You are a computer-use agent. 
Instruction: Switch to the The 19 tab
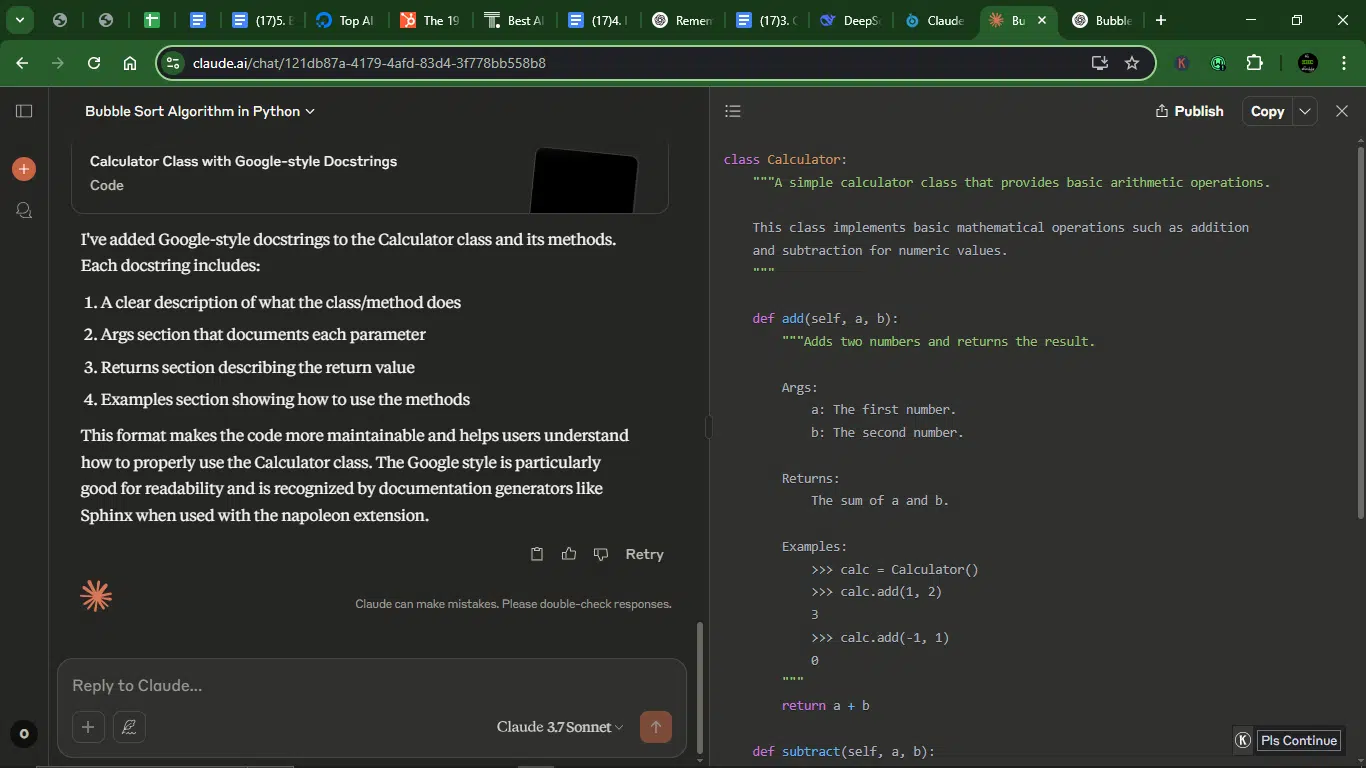point(429,20)
